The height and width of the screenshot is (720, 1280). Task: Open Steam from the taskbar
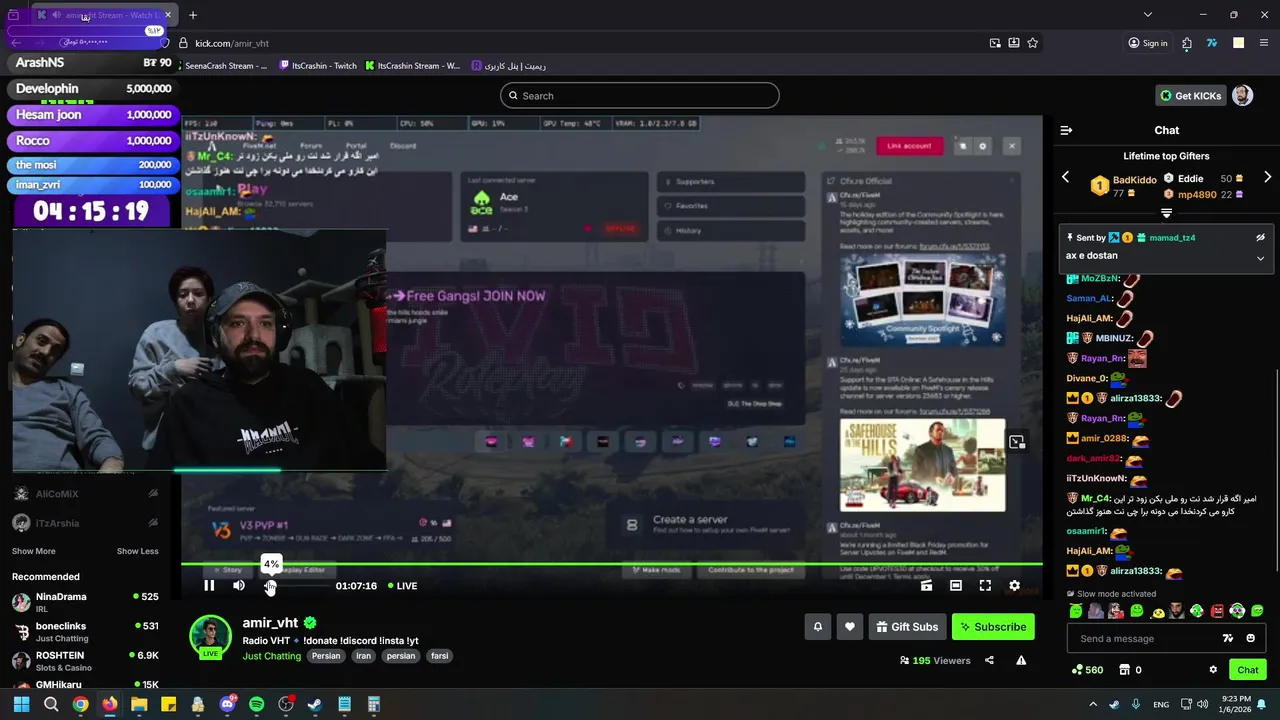(314, 704)
